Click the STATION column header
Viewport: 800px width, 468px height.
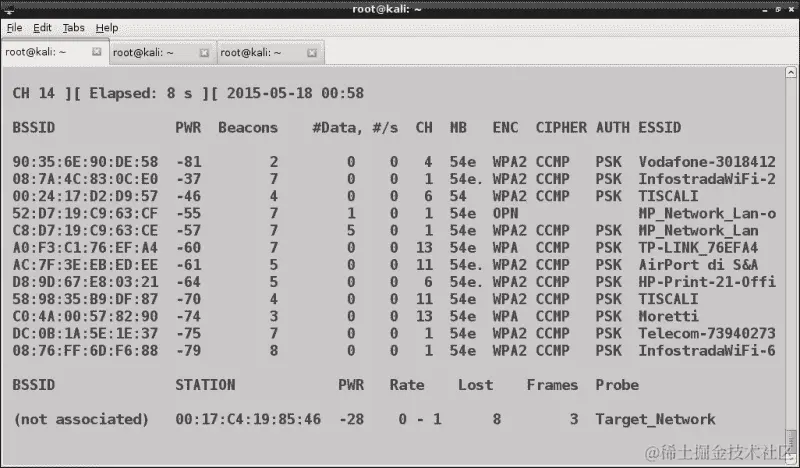pyautogui.click(x=205, y=385)
